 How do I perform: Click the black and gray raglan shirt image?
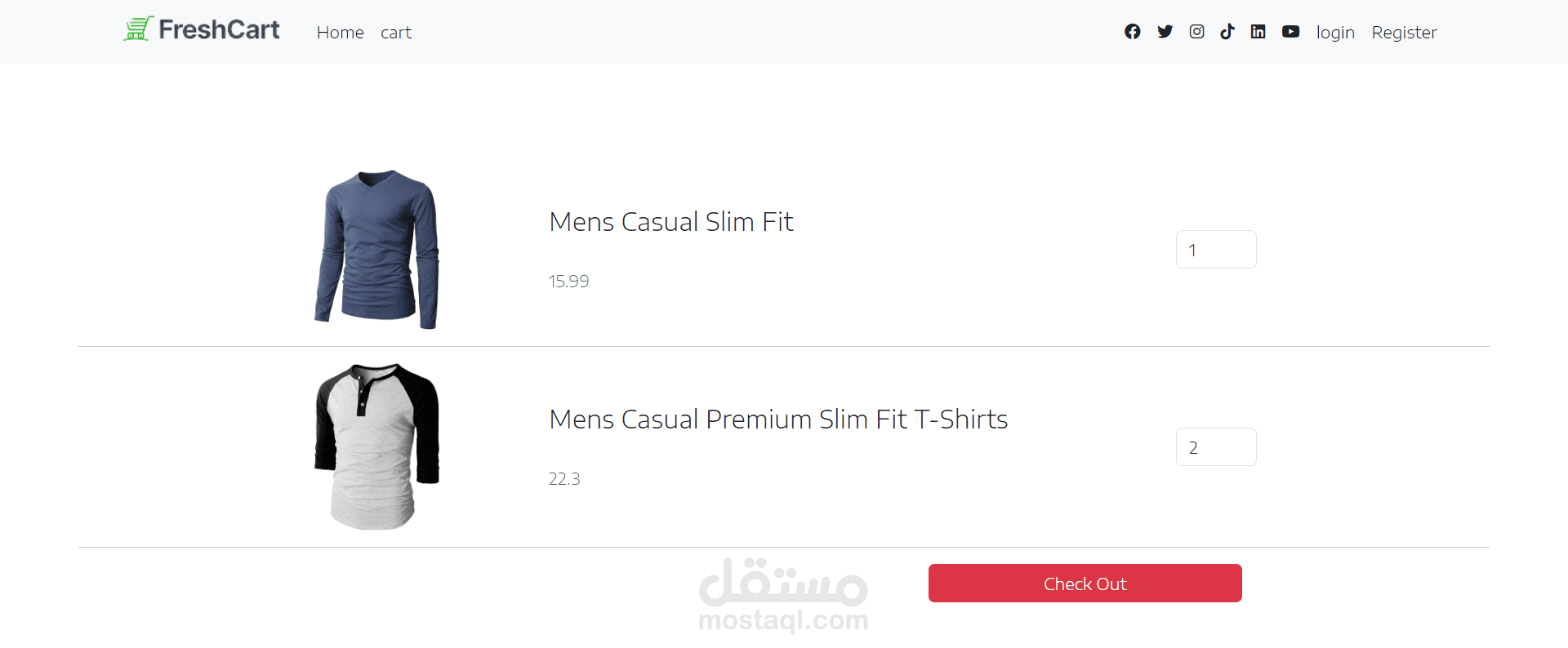pyautogui.click(x=377, y=446)
